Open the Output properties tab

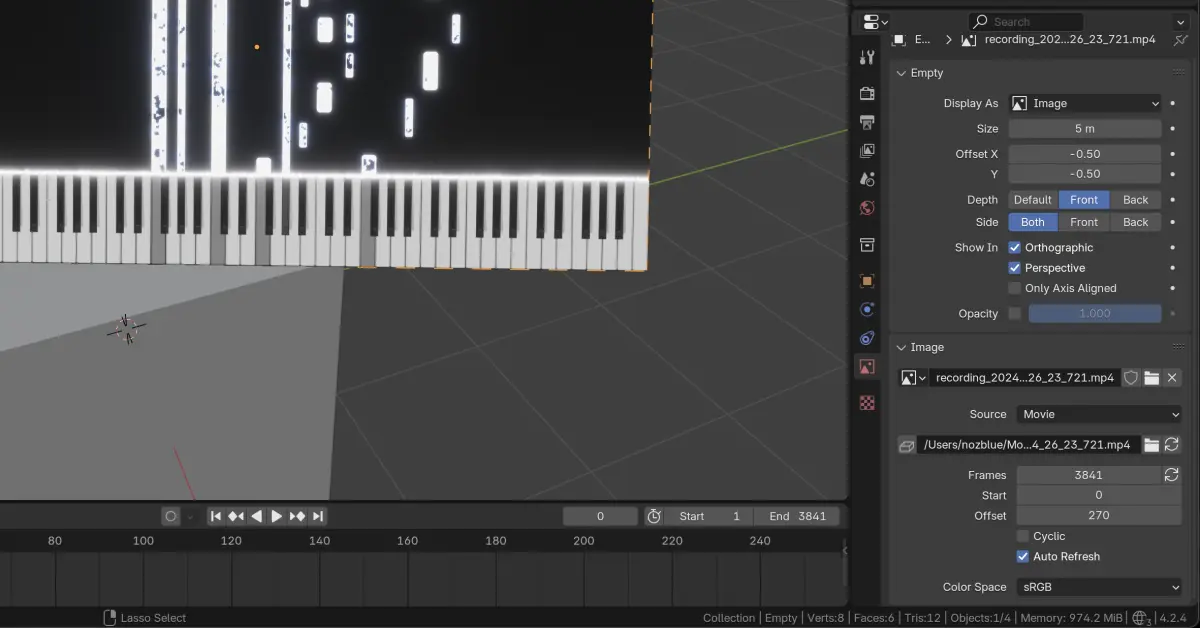pos(867,122)
